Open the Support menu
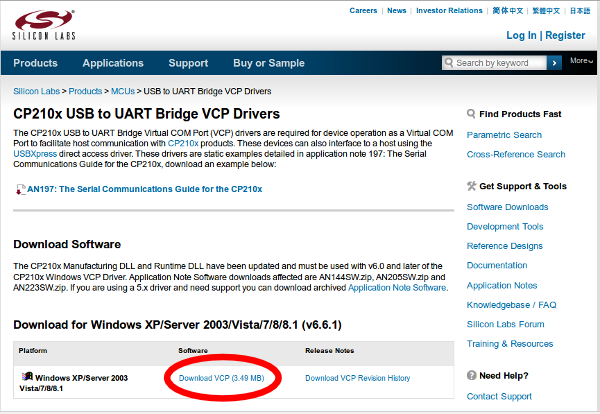The image size is (600, 414). (188, 63)
